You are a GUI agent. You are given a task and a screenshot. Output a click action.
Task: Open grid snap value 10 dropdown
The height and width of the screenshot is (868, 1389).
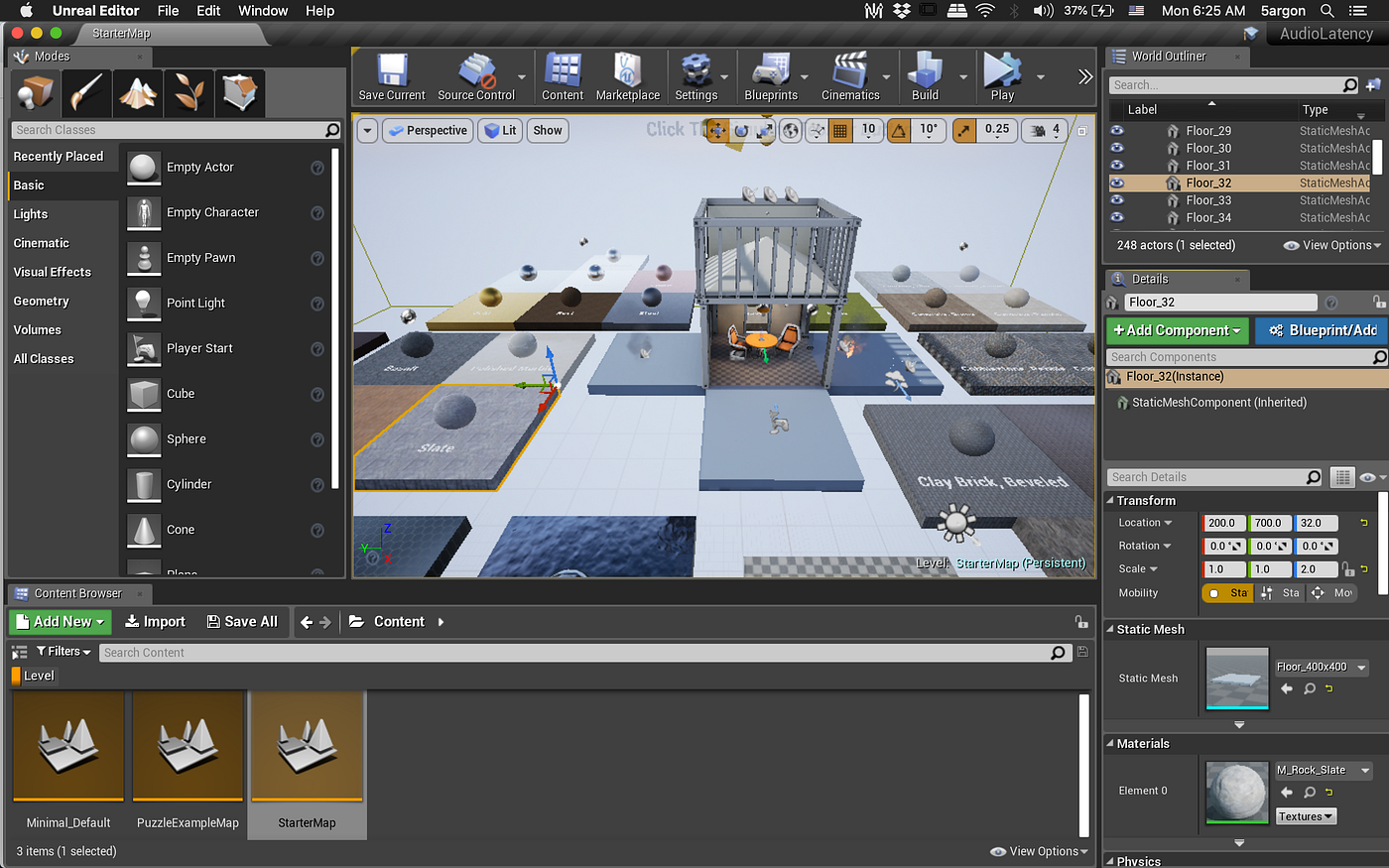click(x=869, y=130)
